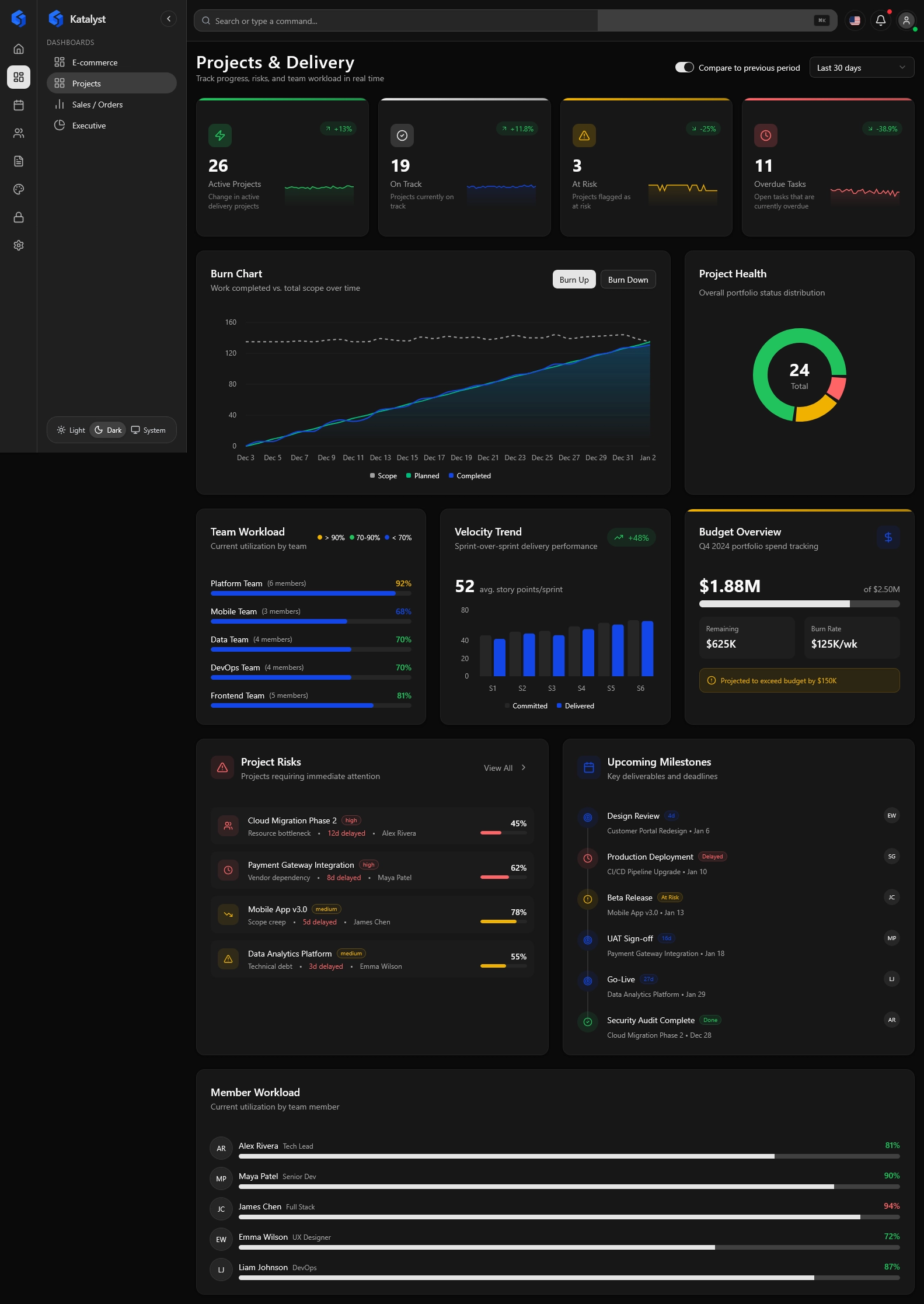Open the Executive dashboard
Viewport: 924px width, 1304px height.
[x=89, y=126]
